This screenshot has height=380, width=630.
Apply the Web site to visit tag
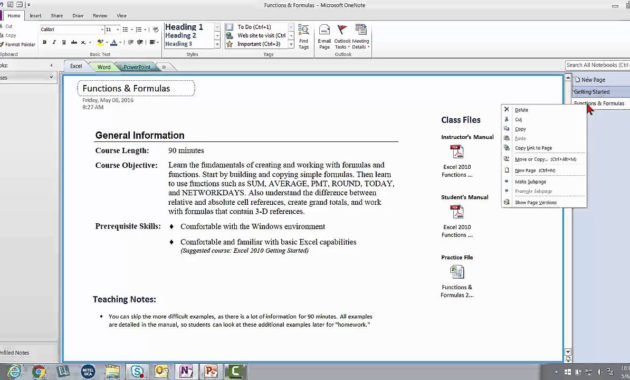coord(257,35)
